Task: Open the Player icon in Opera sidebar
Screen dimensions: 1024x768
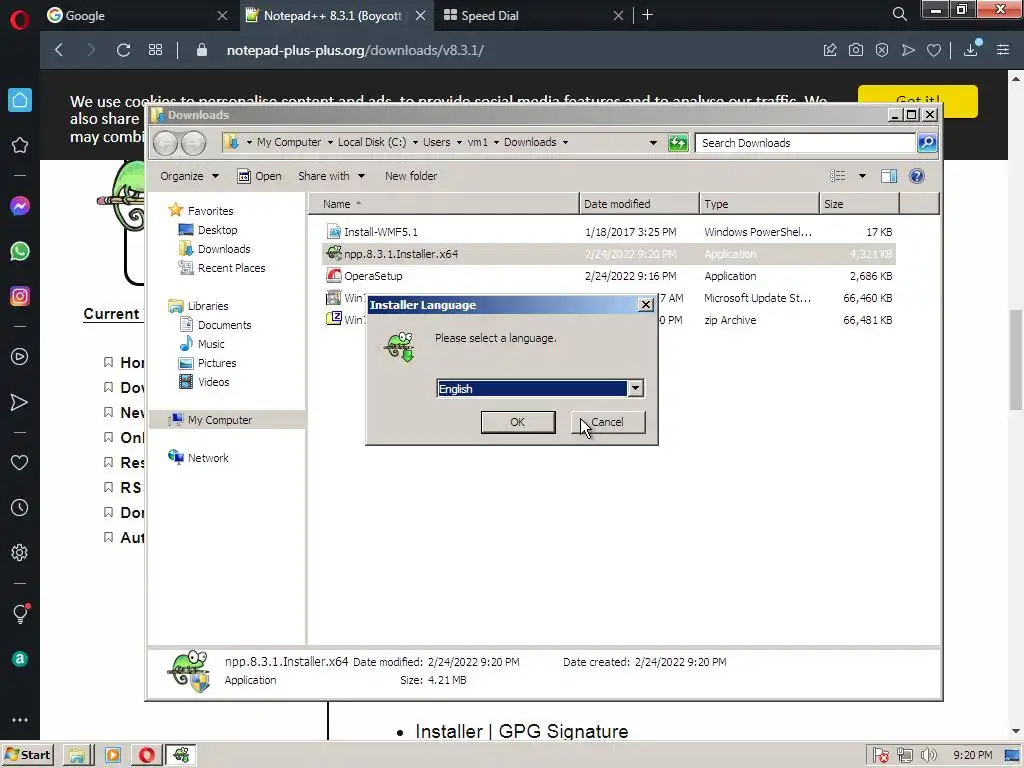Action: coord(20,357)
